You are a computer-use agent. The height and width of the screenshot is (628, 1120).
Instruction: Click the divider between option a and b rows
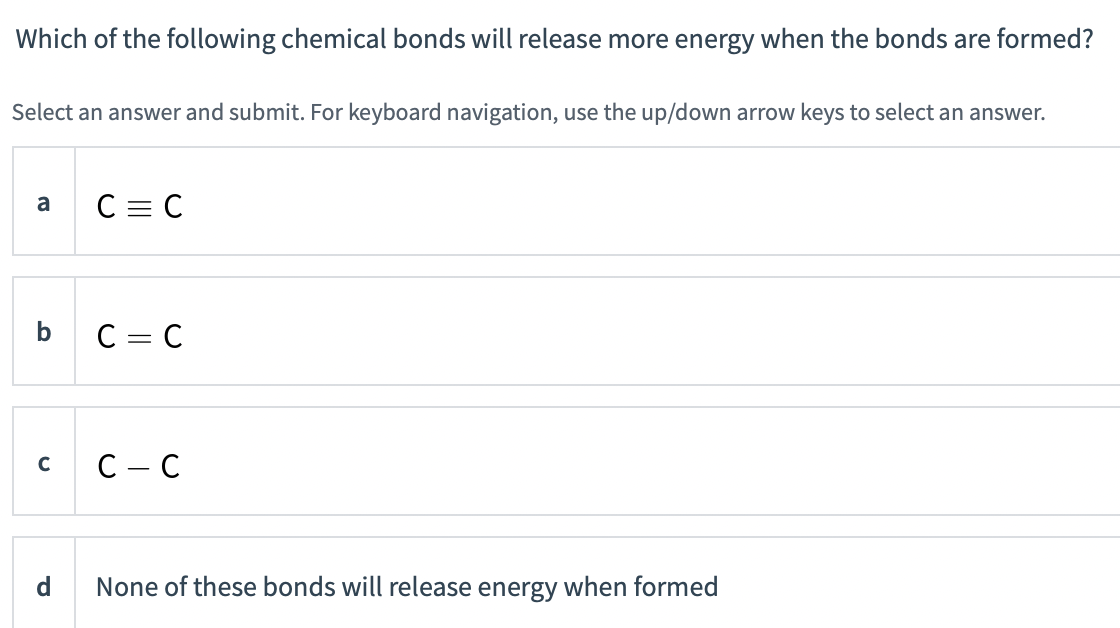tap(560, 266)
